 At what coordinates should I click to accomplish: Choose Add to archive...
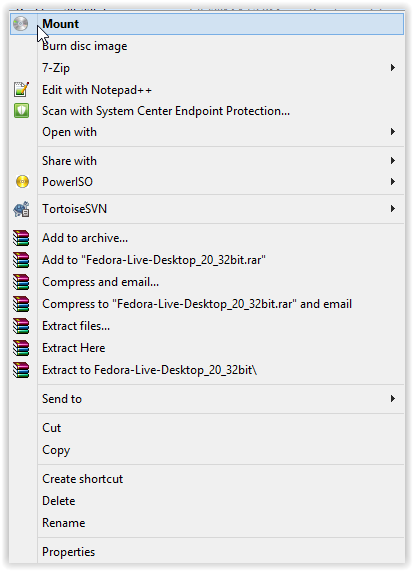(207, 238)
